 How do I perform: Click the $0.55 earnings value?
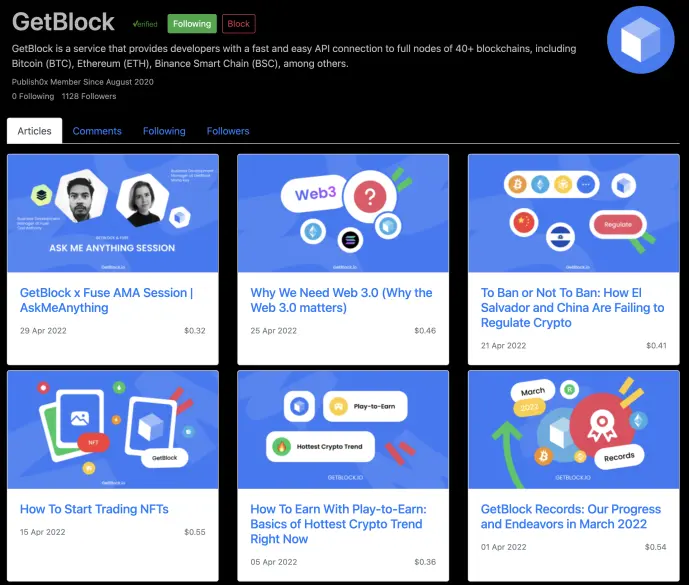coord(195,532)
